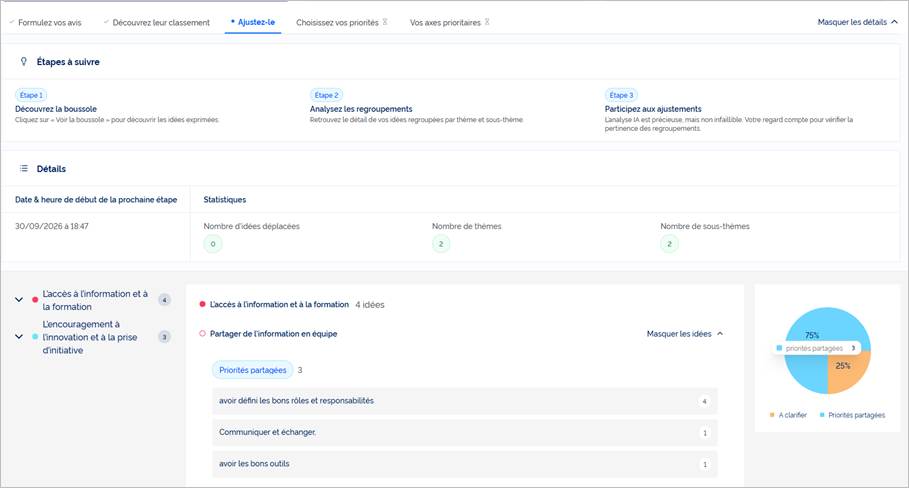Collapse ideas with 'Masquer les idées'
The height and width of the screenshot is (488, 909).
685,334
